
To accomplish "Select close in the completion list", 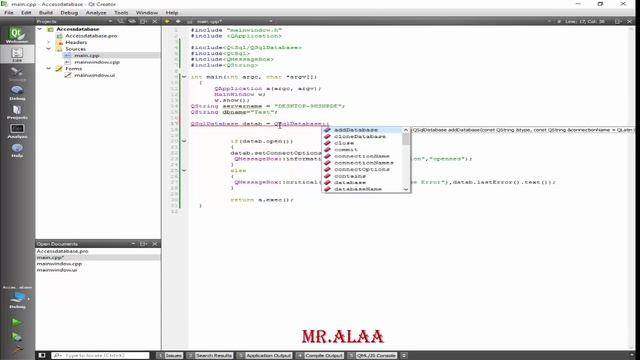I will [x=362, y=143].
